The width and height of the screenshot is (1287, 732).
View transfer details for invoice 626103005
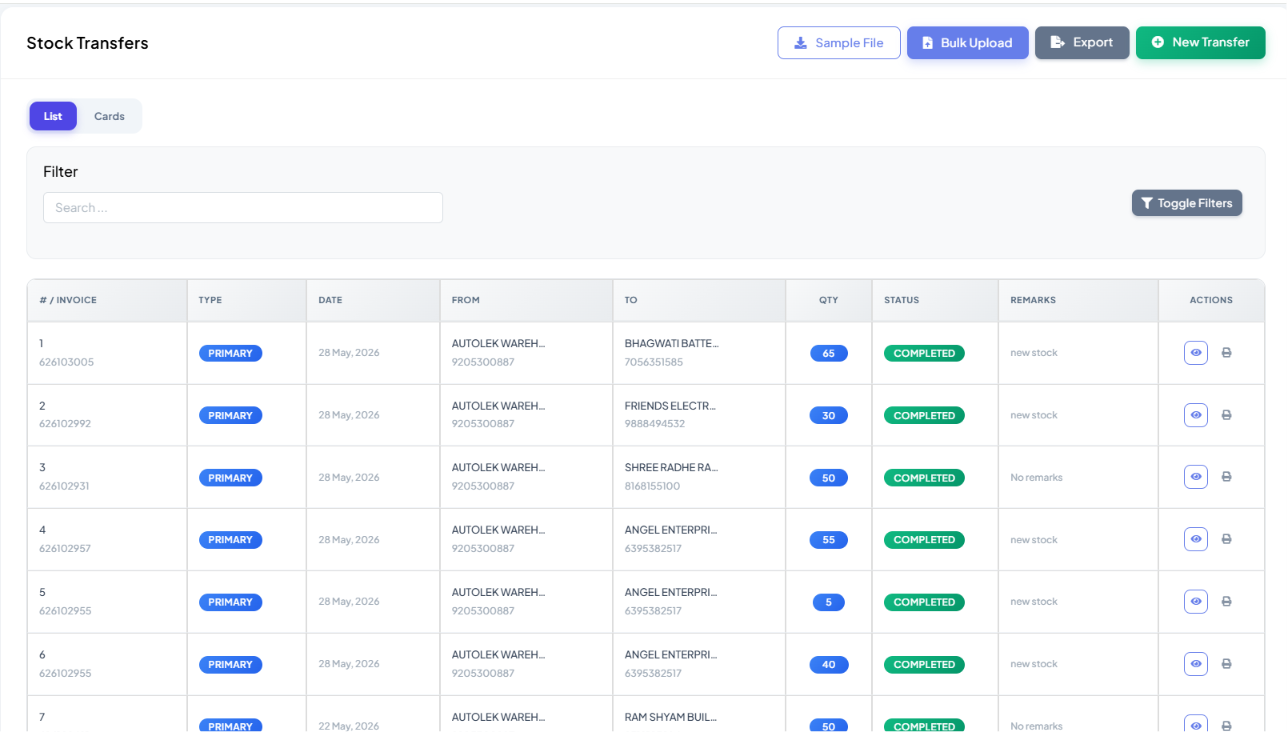click(1196, 353)
